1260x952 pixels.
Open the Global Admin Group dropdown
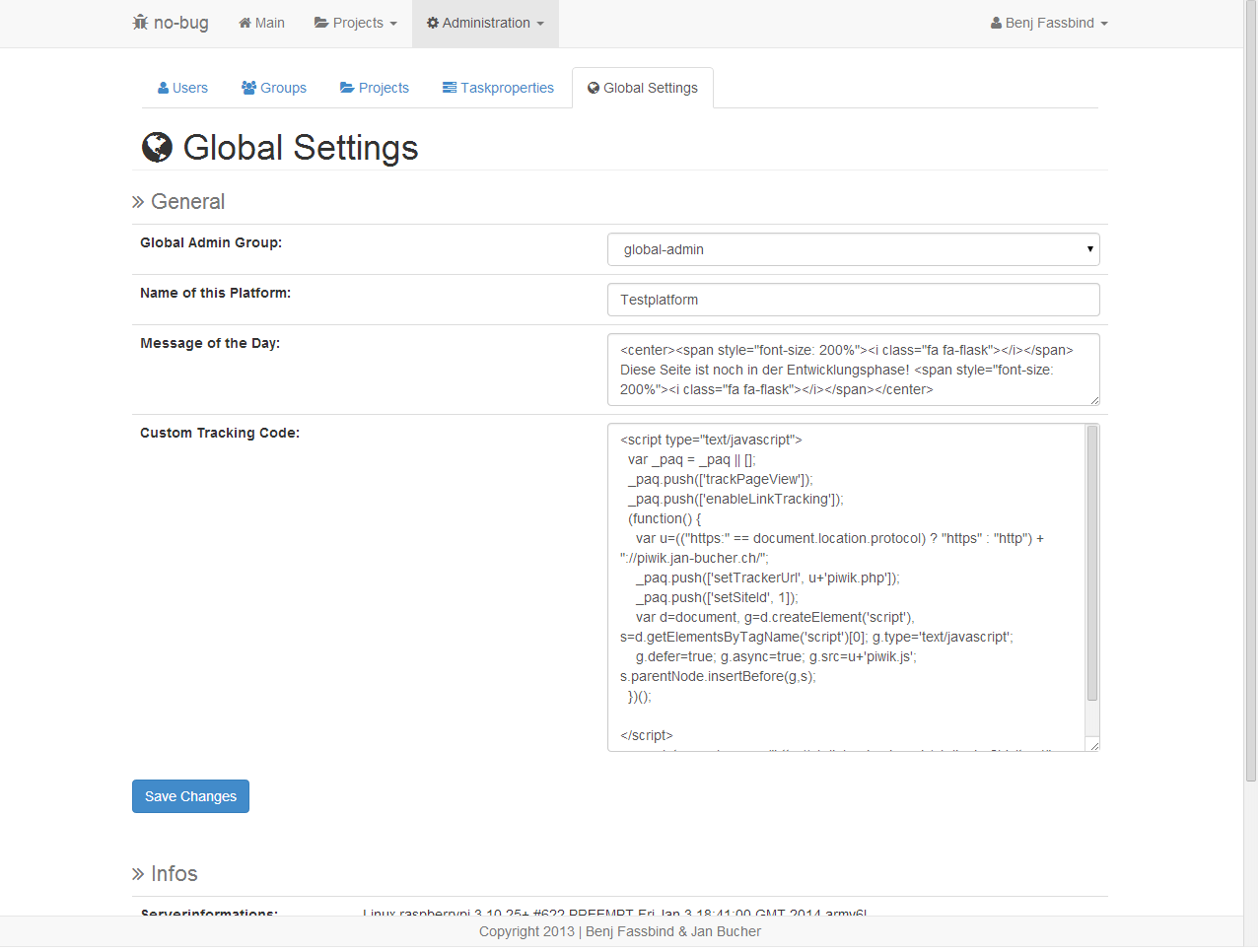853,249
